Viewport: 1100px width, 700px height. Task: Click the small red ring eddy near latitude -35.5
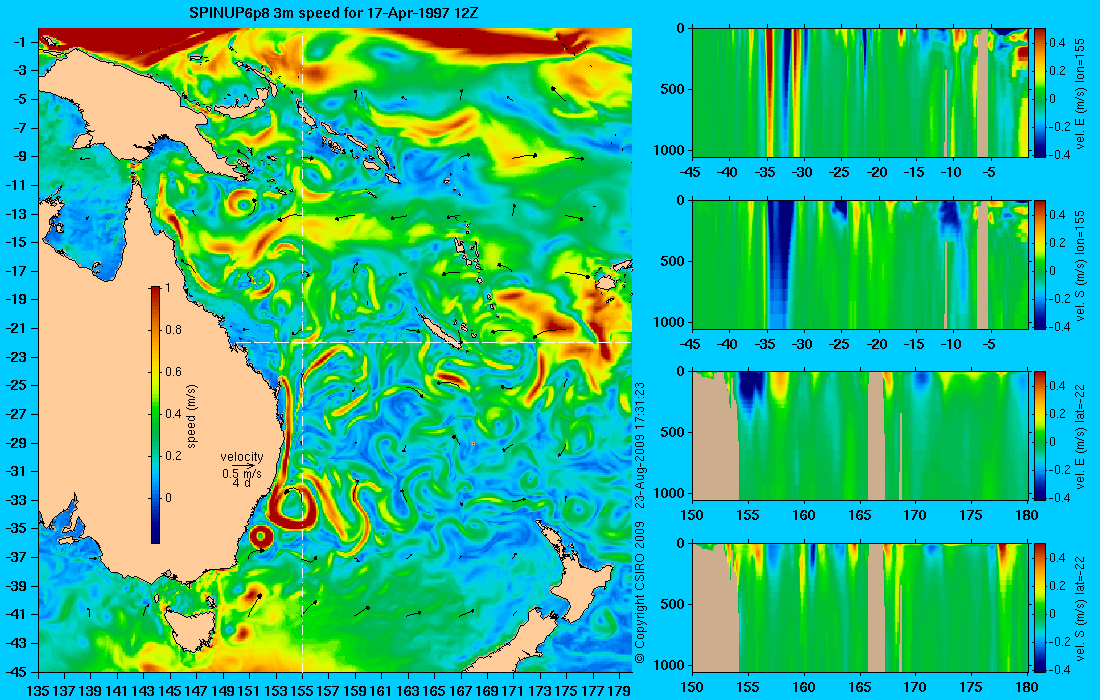(261, 537)
